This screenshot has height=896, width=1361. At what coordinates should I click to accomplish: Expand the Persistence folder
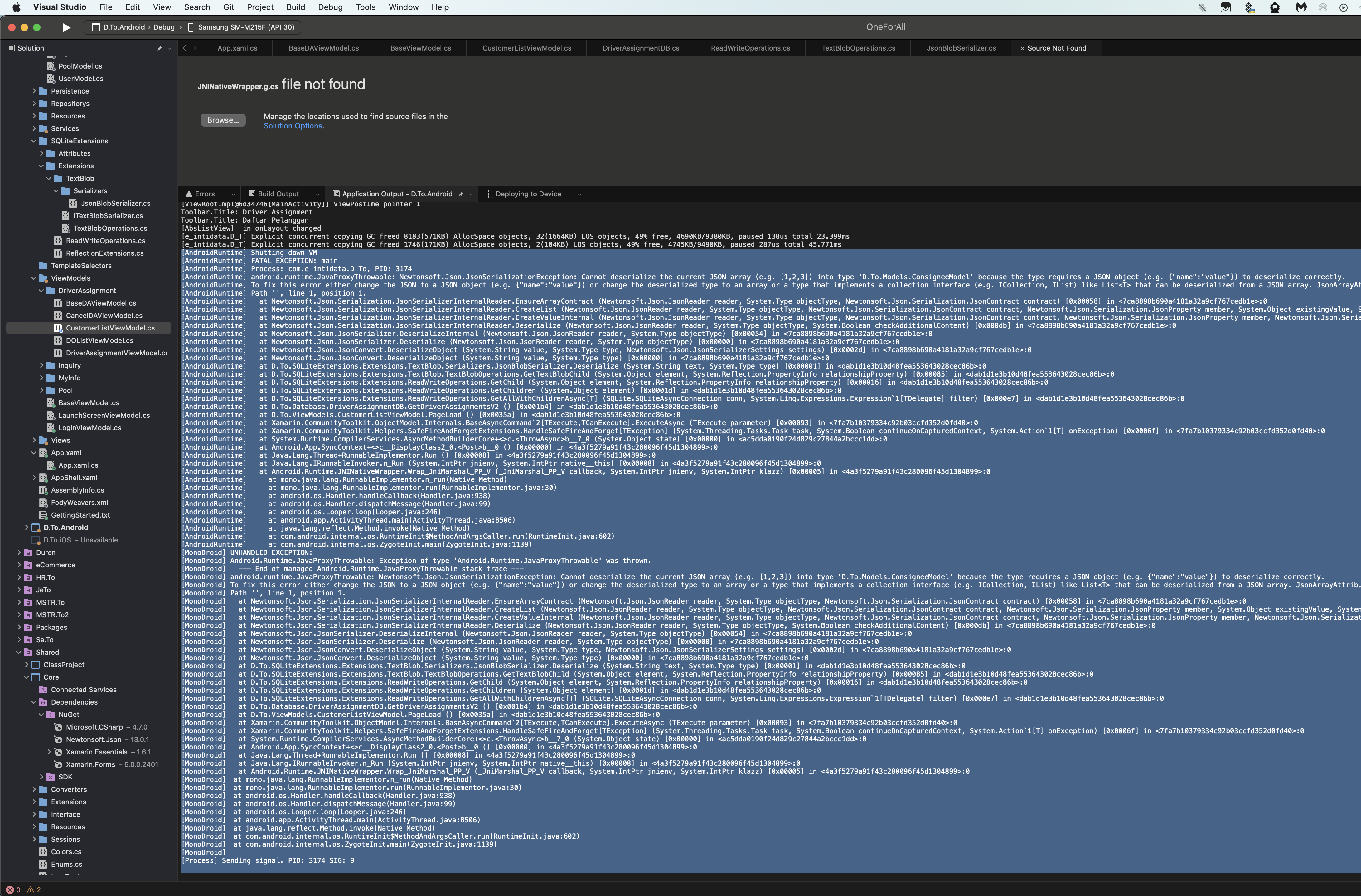[34, 91]
